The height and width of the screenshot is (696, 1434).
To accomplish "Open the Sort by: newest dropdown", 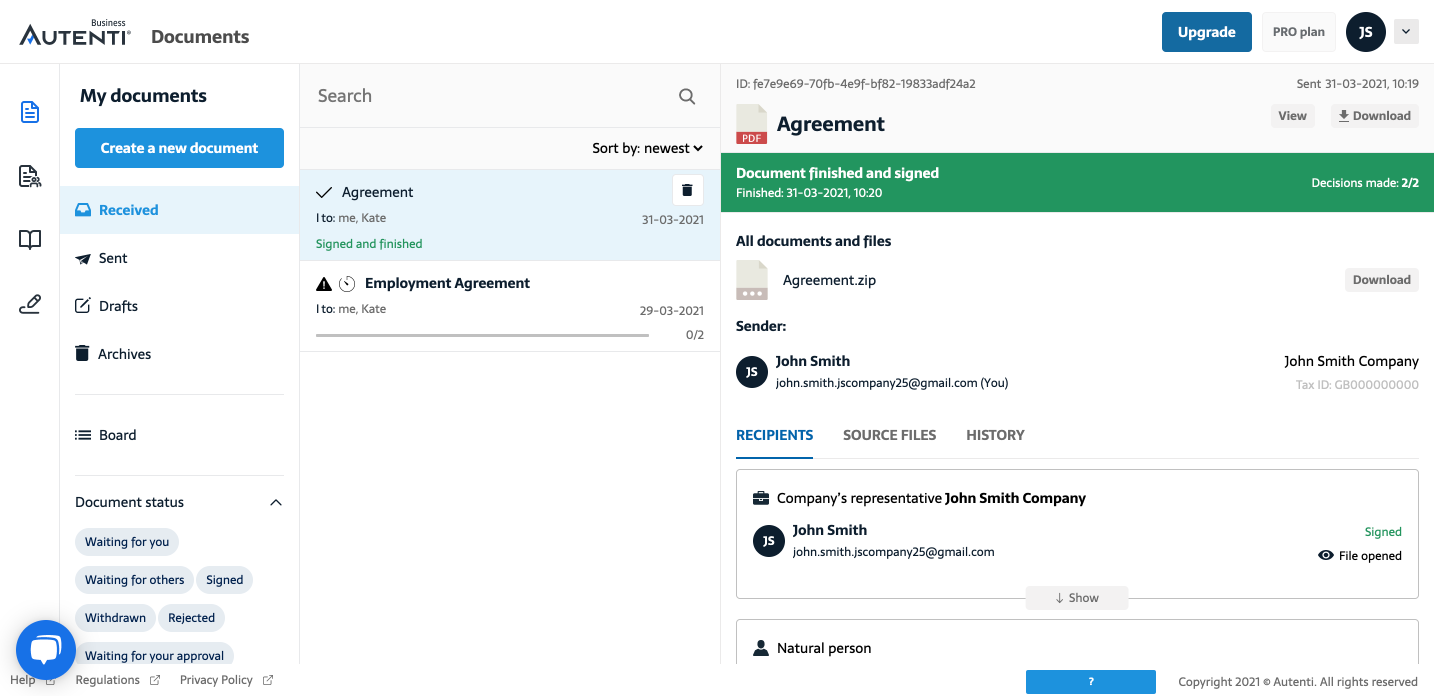I will coord(647,148).
